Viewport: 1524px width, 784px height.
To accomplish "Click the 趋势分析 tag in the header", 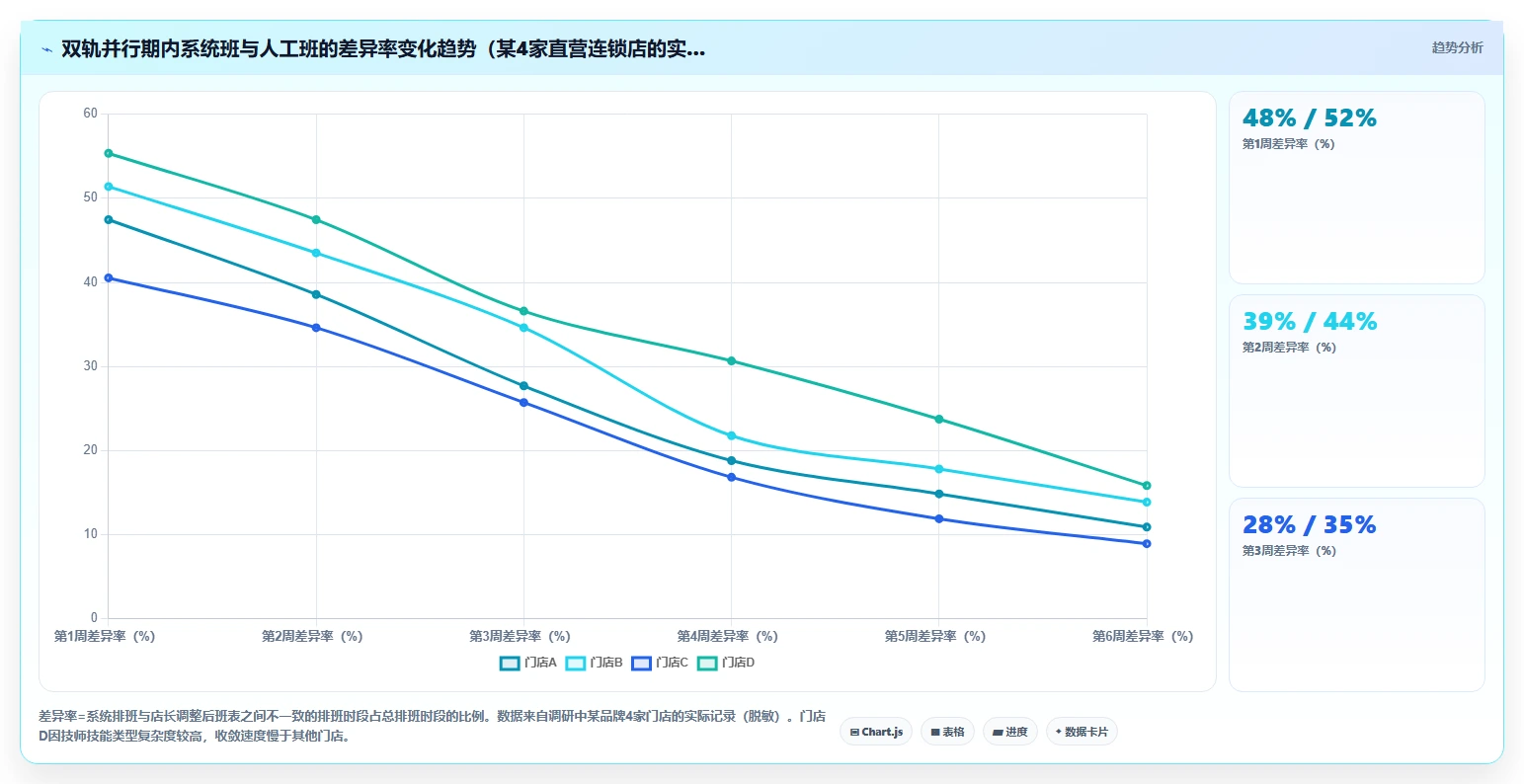I will click(1457, 47).
